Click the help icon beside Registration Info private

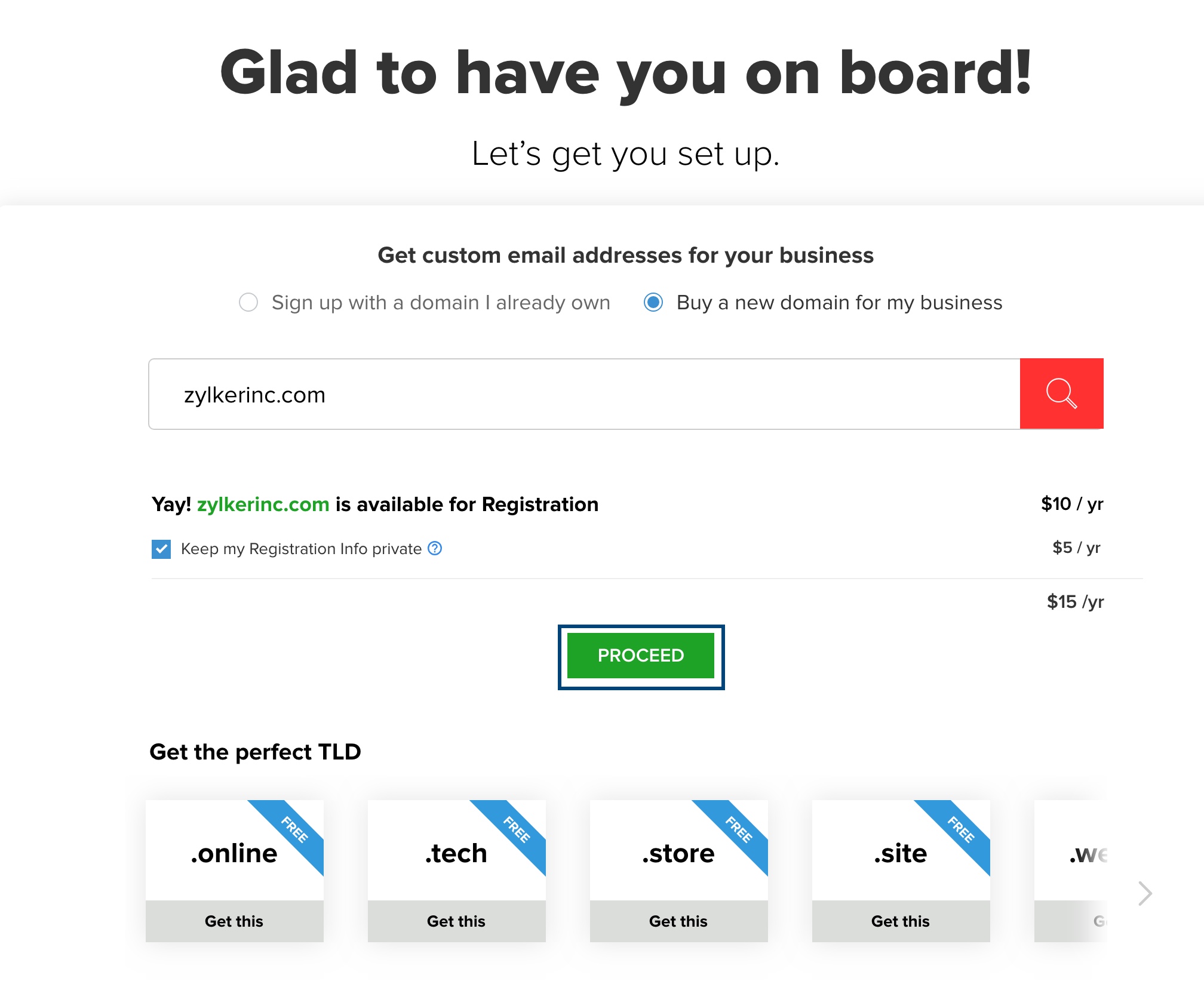[x=435, y=548]
